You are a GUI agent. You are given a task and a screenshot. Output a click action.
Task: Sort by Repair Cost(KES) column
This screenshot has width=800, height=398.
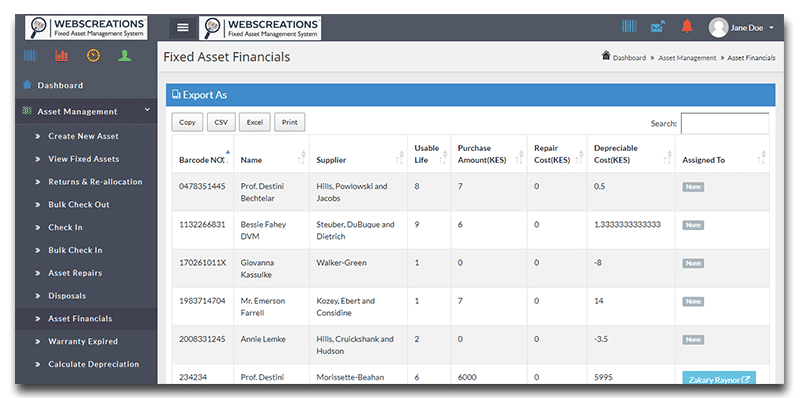click(x=557, y=154)
